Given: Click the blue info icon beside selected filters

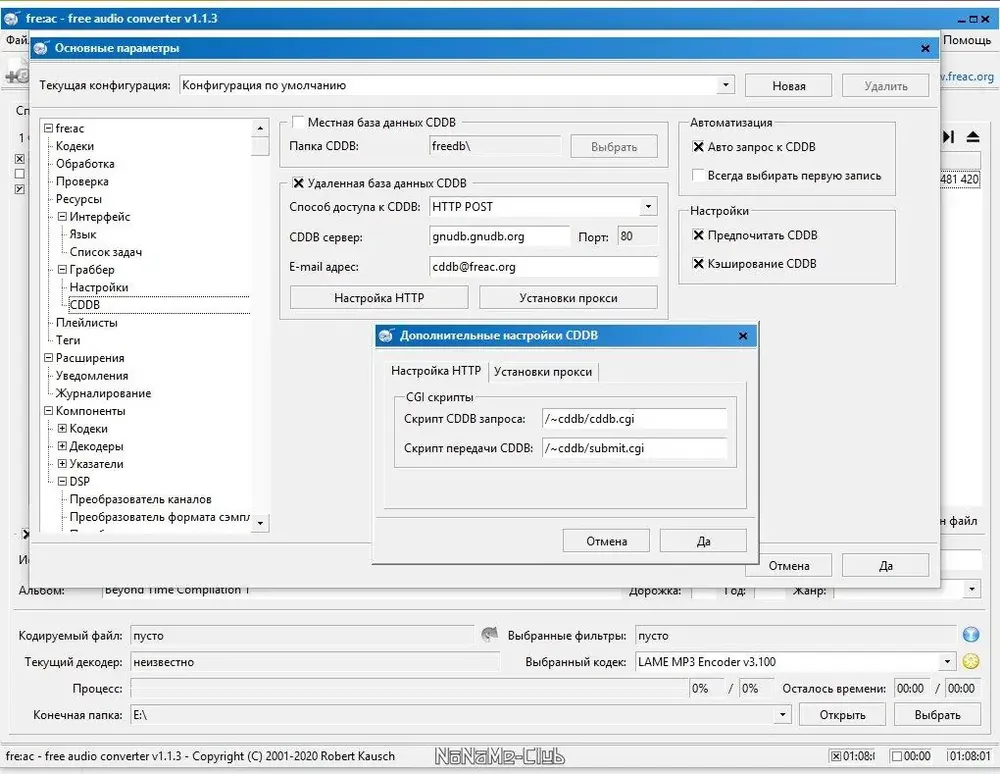Looking at the screenshot, I should (971, 634).
